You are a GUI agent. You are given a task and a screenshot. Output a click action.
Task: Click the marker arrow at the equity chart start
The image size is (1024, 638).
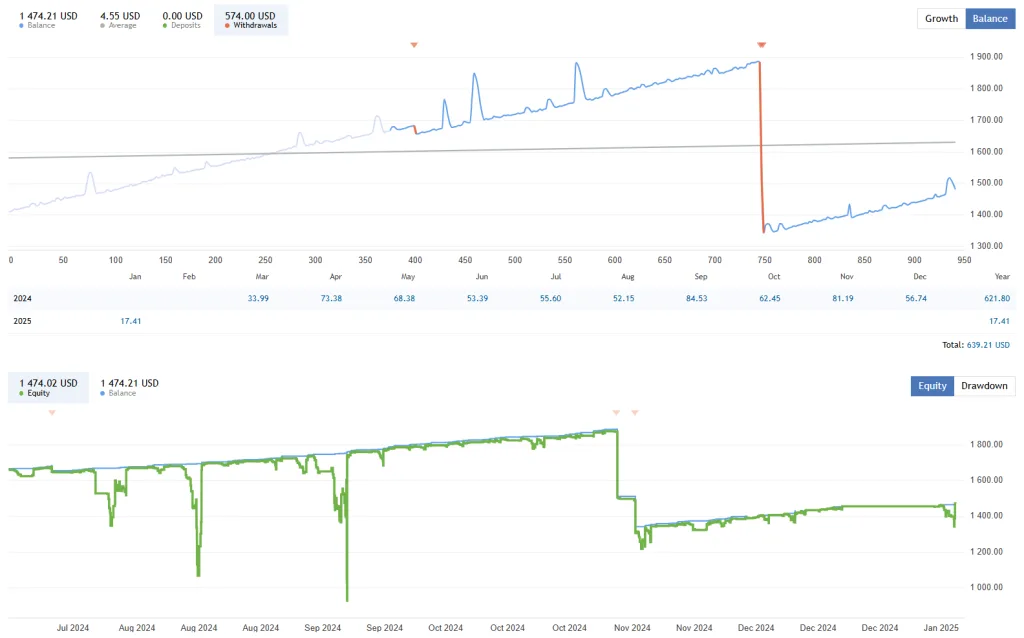pos(50,411)
